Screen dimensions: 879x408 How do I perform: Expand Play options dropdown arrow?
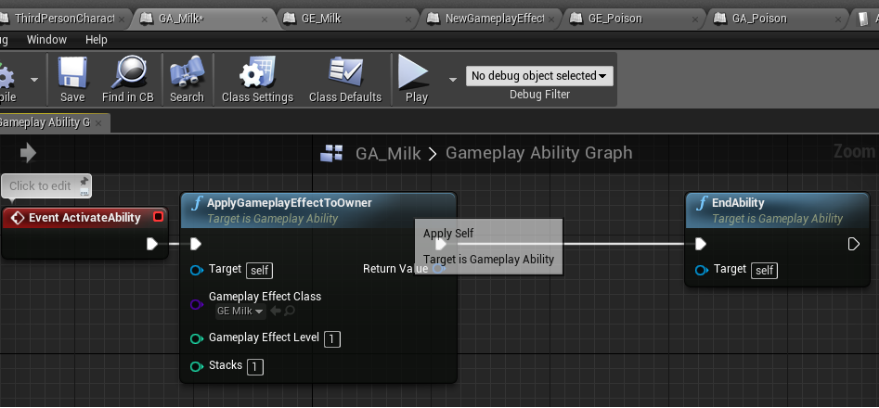[453, 80]
